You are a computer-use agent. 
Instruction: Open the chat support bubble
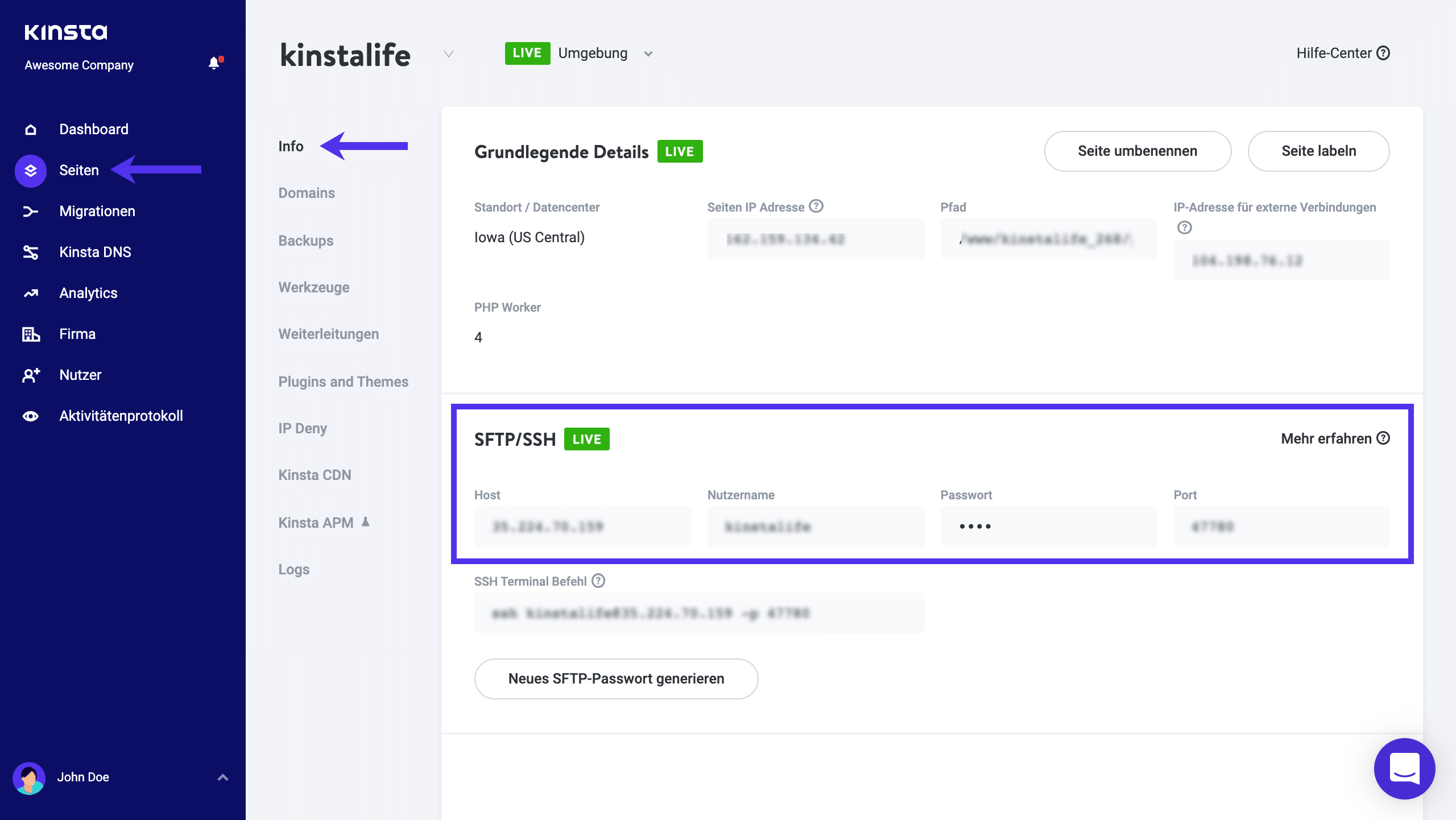[1404, 769]
